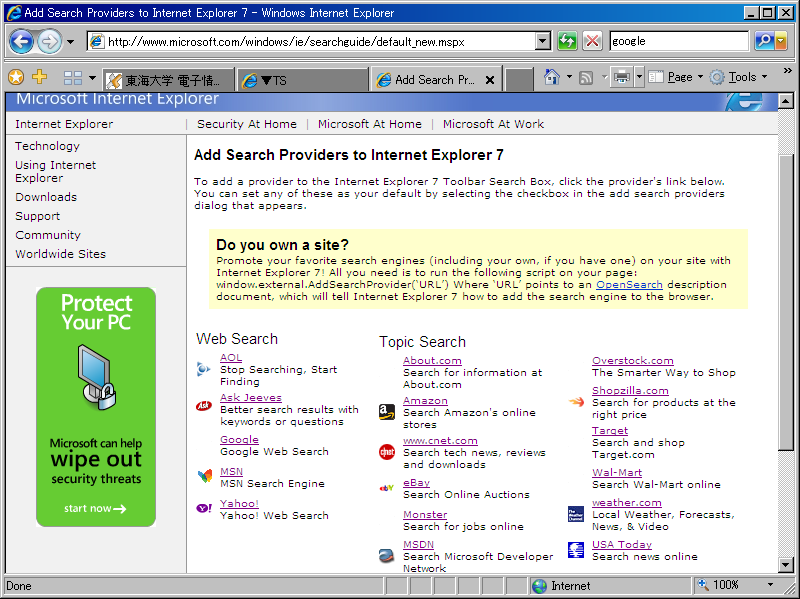Select the Add Search Pr... tab
Image resolution: width=800 pixels, height=599 pixels.
click(x=434, y=80)
